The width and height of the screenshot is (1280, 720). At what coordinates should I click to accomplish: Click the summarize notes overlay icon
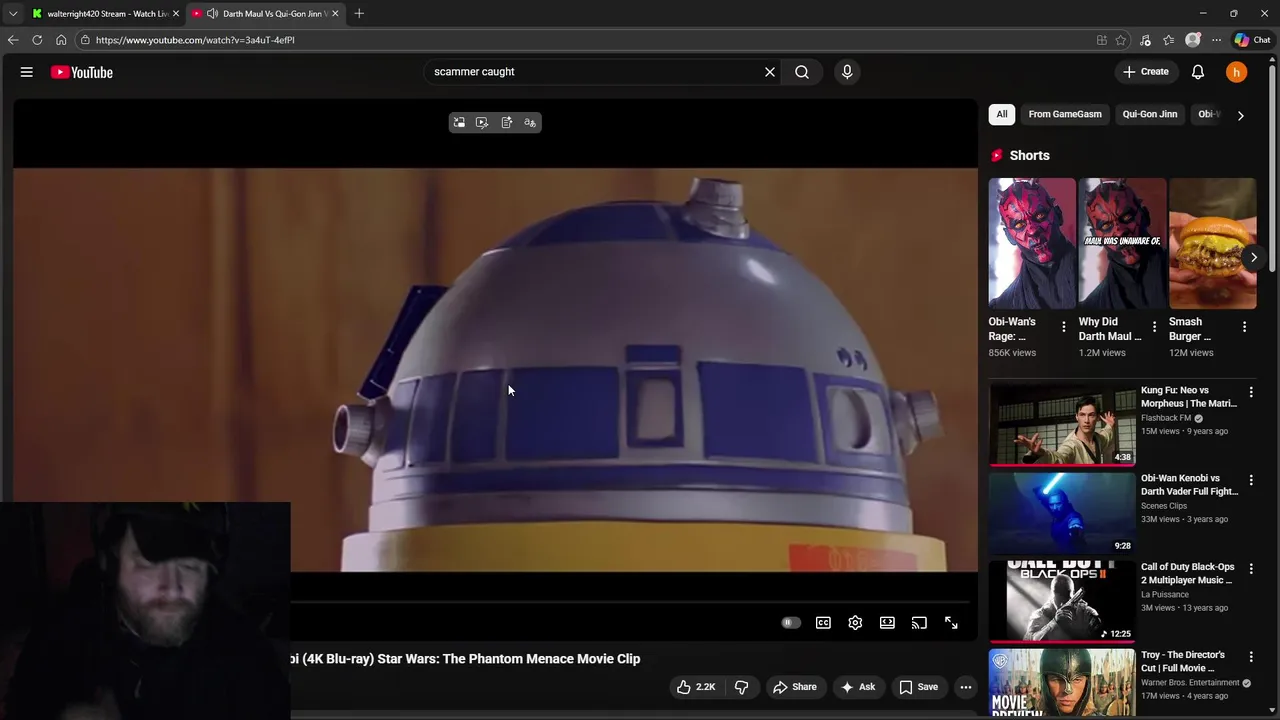pyautogui.click(x=506, y=123)
